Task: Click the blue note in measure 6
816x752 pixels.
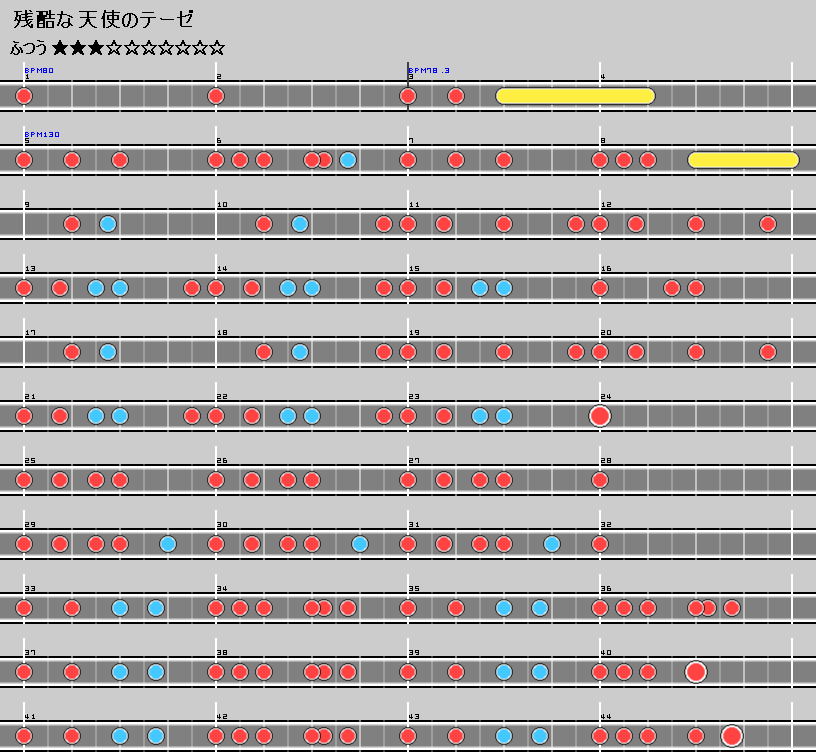Action: tap(348, 160)
